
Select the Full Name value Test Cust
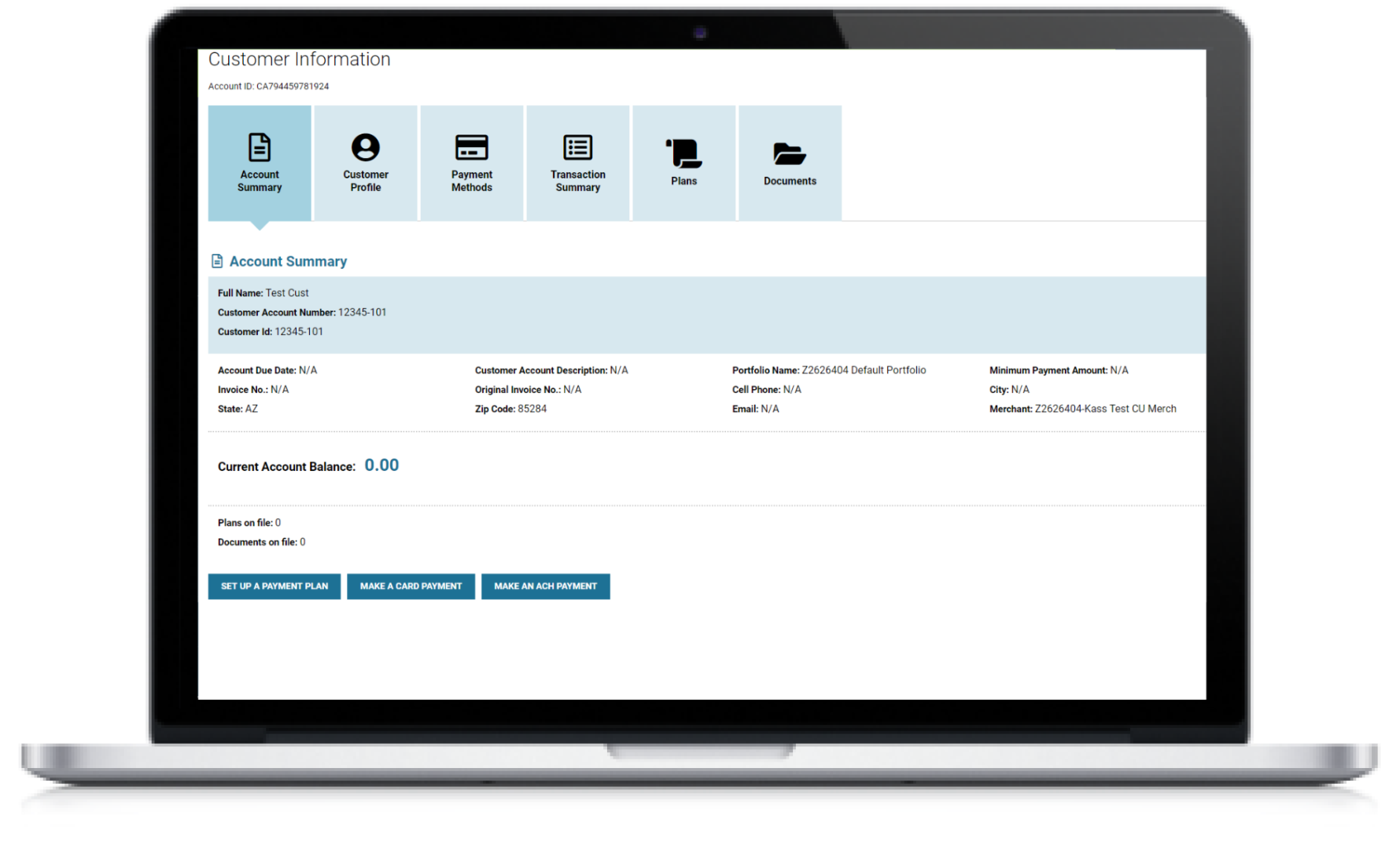coord(287,293)
